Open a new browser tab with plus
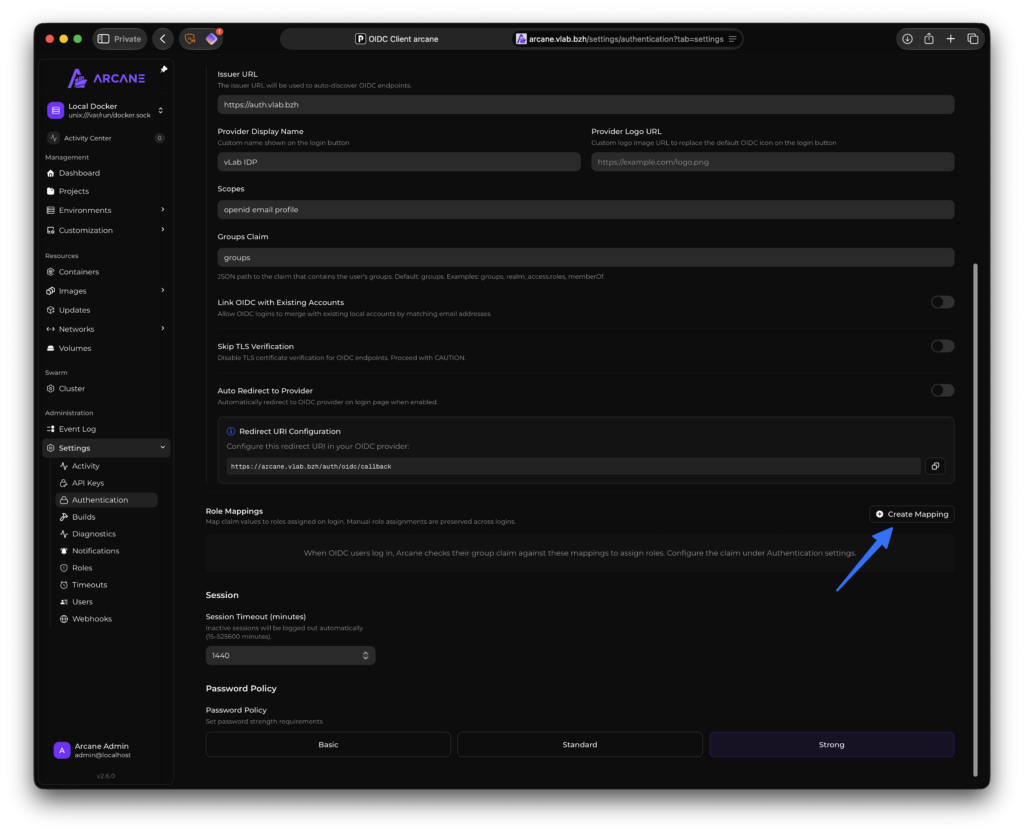This screenshot has height=834, width=1024. click(951, 39)
